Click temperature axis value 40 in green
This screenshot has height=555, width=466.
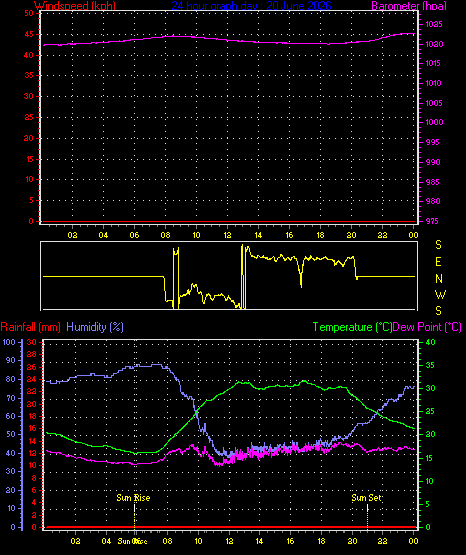pos(430,342)
